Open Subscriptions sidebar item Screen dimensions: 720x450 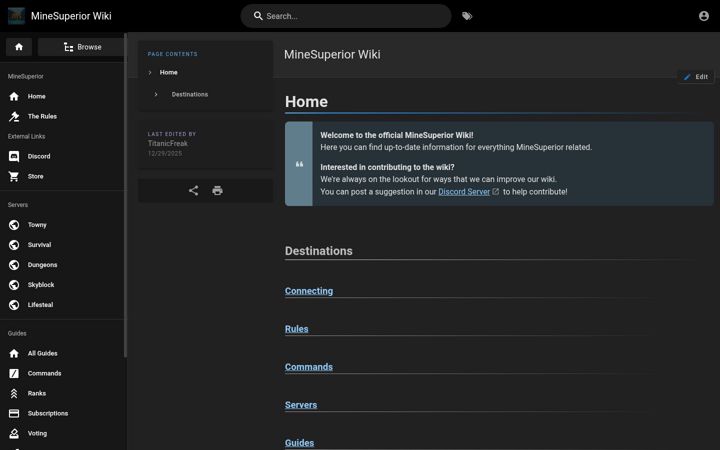pyautogui.click(x=62, y=413)
